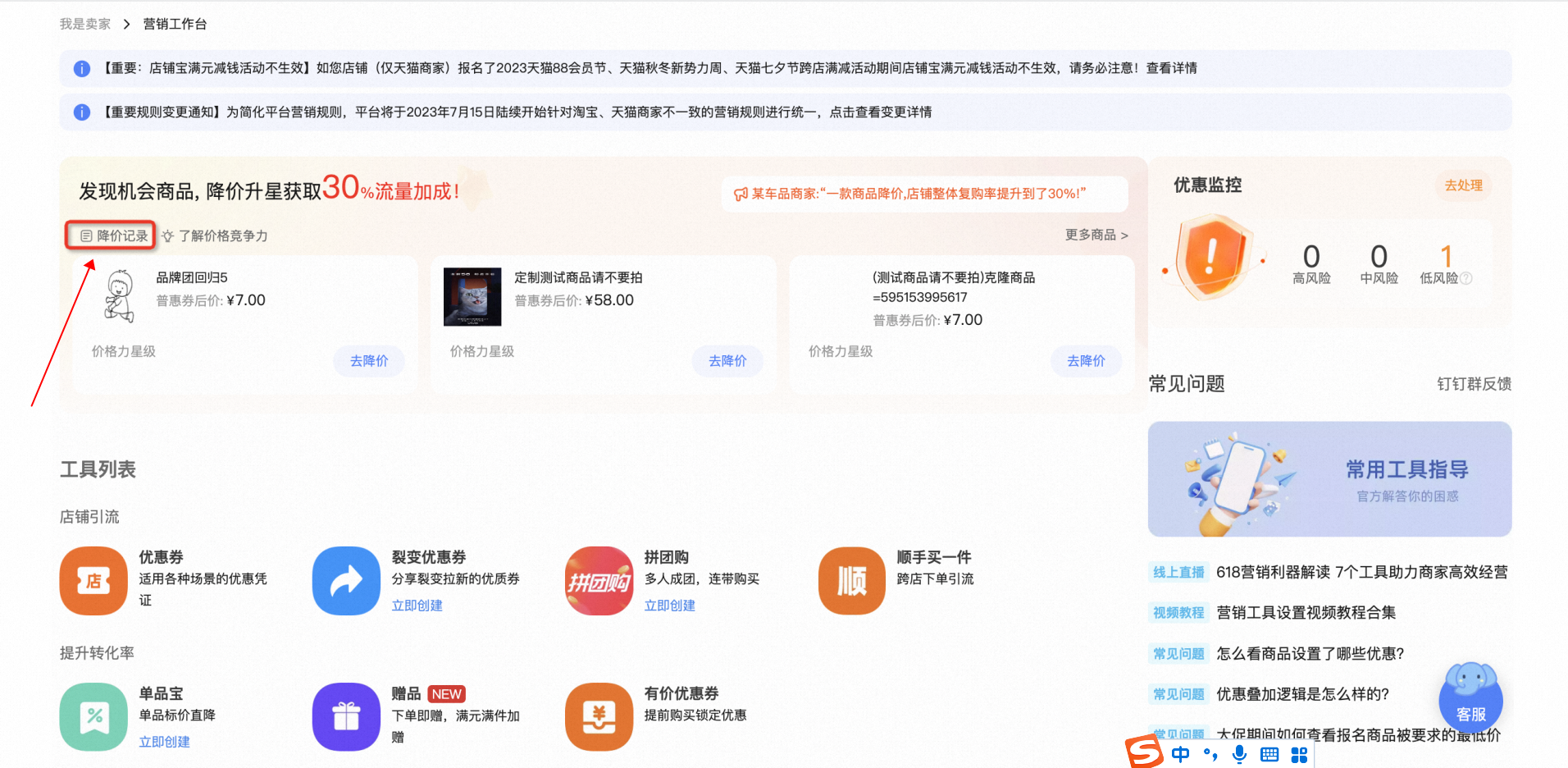Click the cat photo product thumbnail
1568x768 pixels.
coord(472,297)
